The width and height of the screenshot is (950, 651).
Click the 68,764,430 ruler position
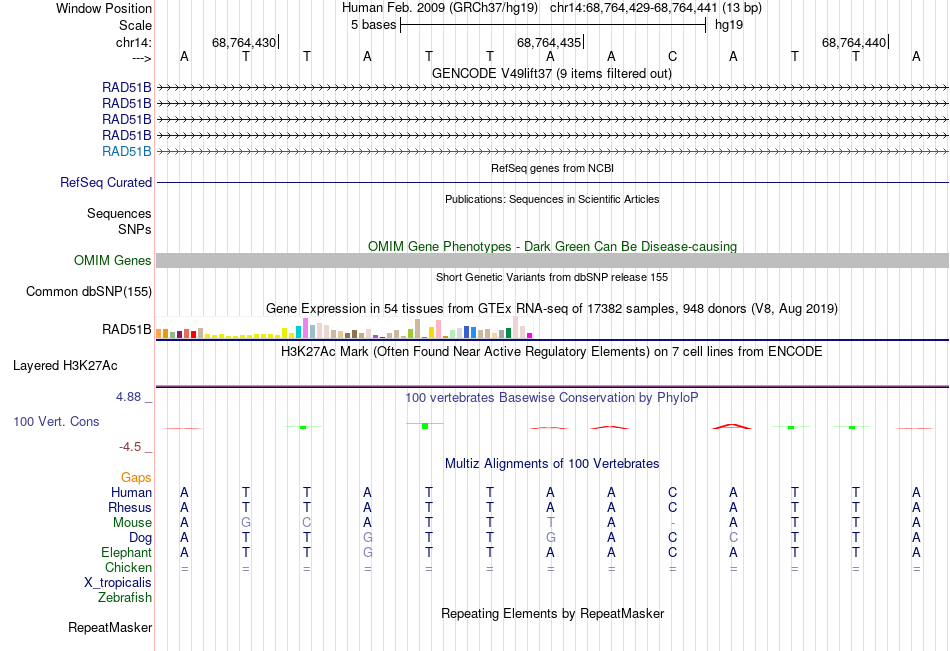pyautogui.click(x=244, y=42)
